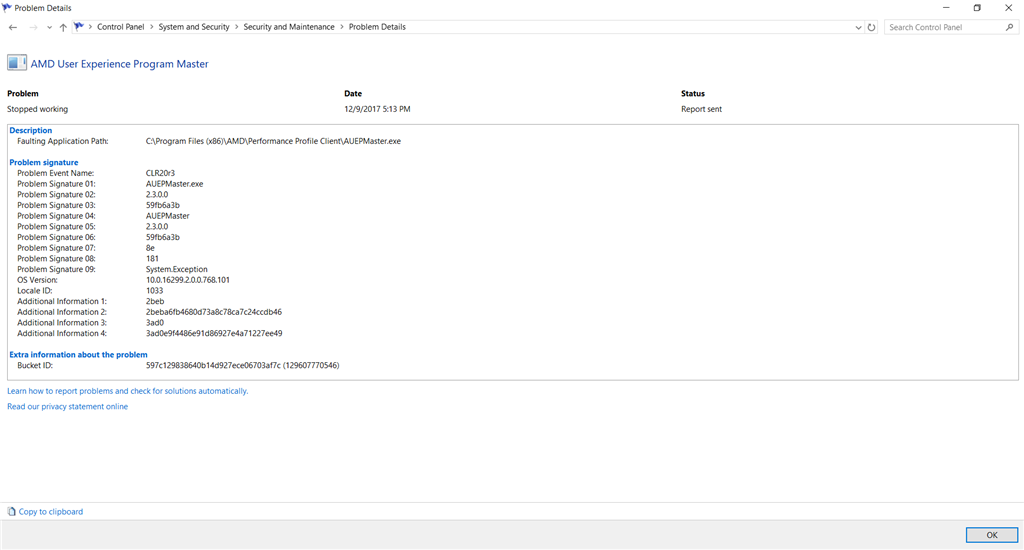Click AMD User Experience Program Master title

(120, 64)
